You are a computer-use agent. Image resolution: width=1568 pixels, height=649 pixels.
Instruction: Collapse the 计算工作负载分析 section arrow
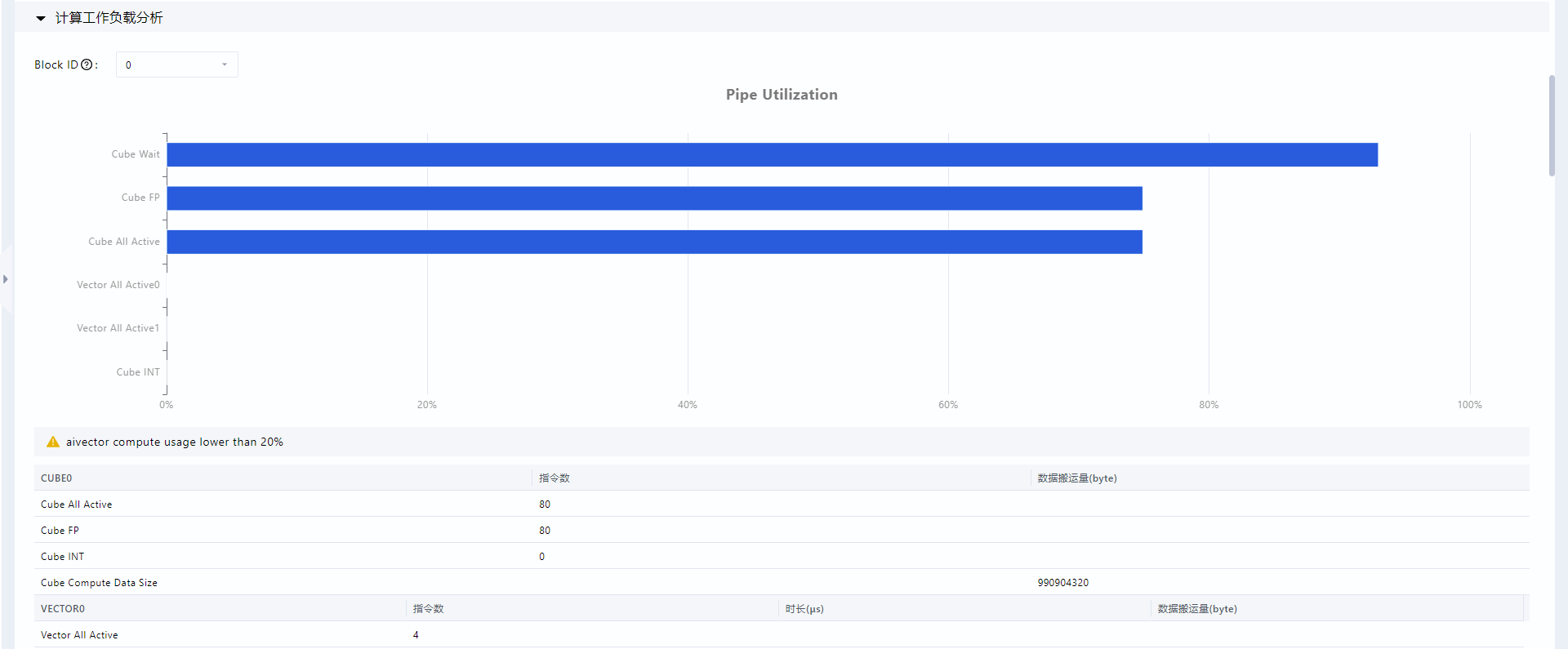41,18
